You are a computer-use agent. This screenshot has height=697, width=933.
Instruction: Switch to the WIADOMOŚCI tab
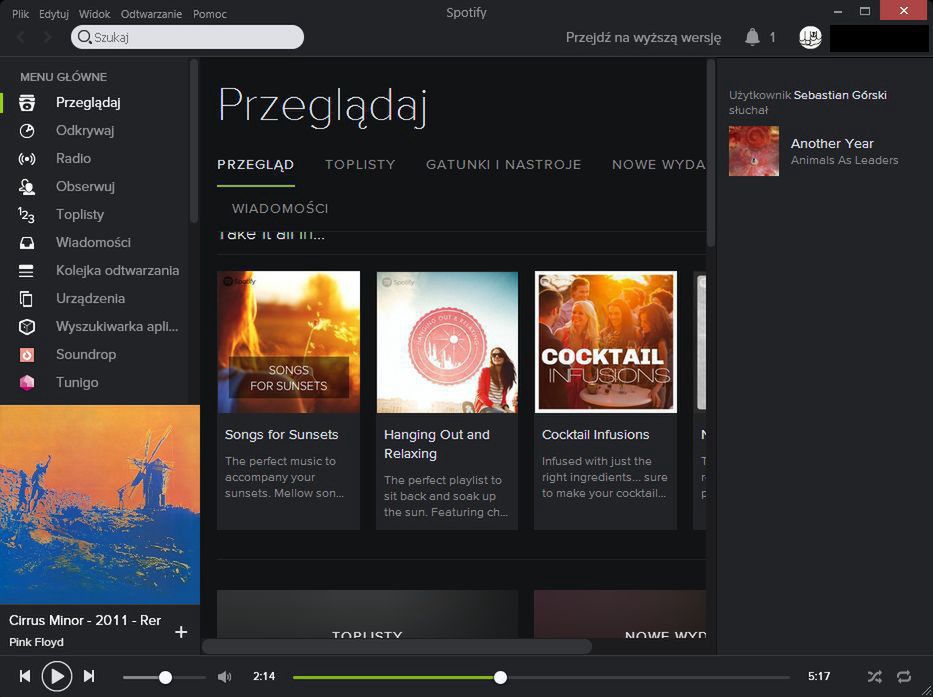280,209
